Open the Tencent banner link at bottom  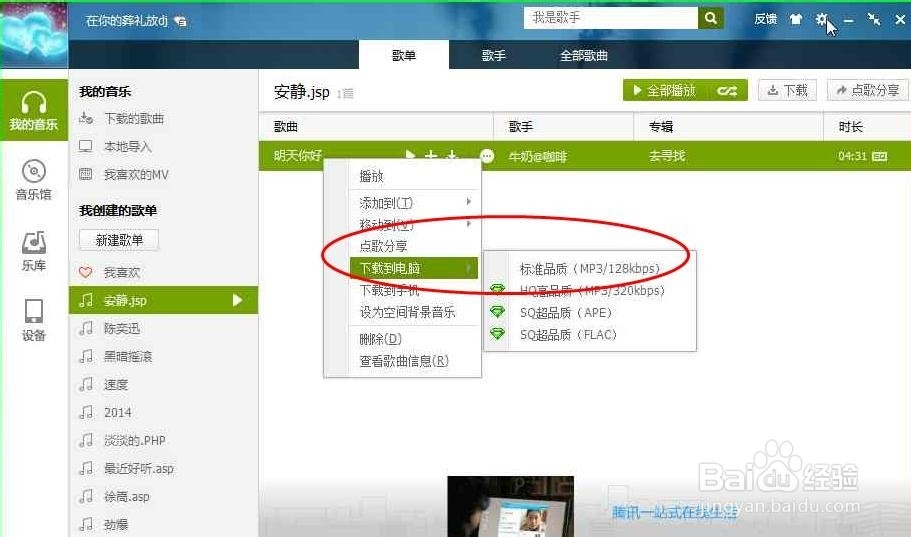675,511
